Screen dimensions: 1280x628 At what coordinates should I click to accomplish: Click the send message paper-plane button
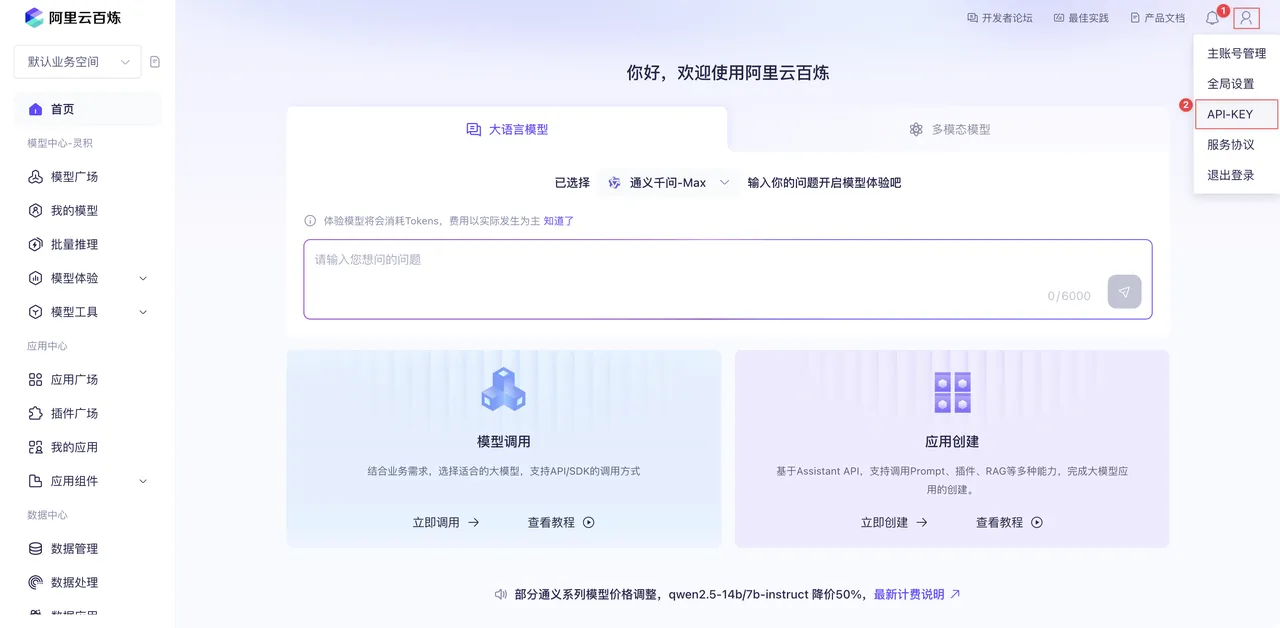click(x=1124, y=292)
